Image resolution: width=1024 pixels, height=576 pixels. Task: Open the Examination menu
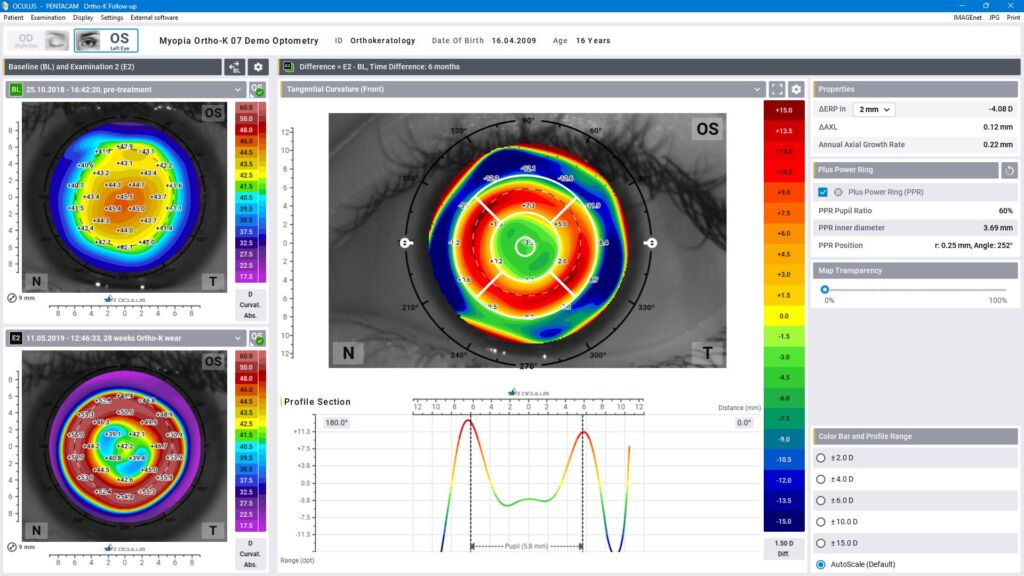pyautogui.click(x=48, y=18)
